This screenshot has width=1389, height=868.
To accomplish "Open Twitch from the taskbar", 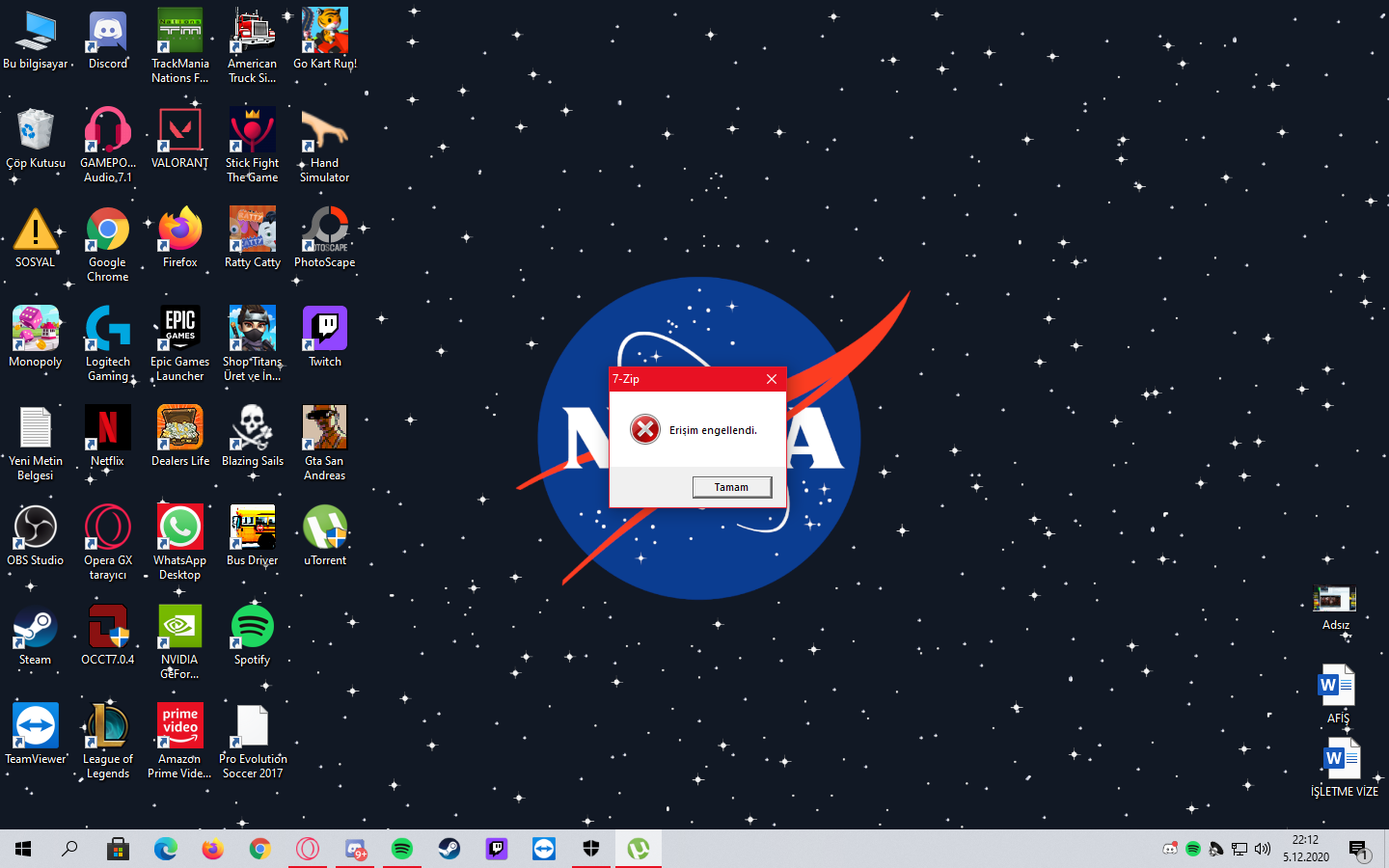I will point(497,849).
